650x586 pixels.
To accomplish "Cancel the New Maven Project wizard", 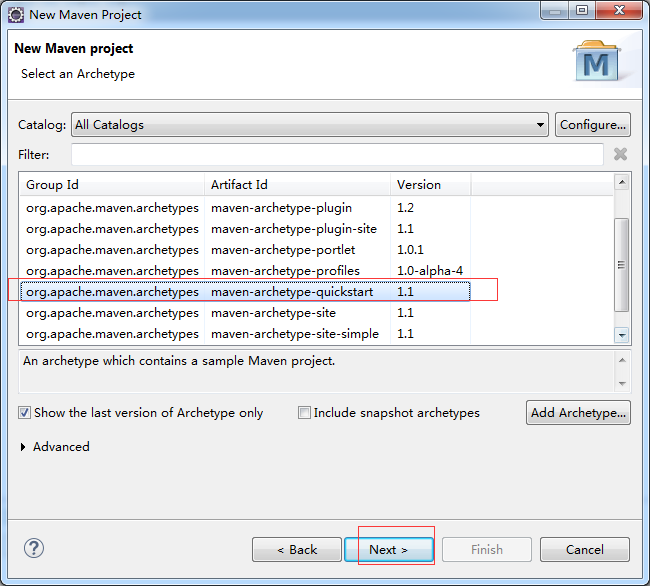I will click(x=585, y=550).
